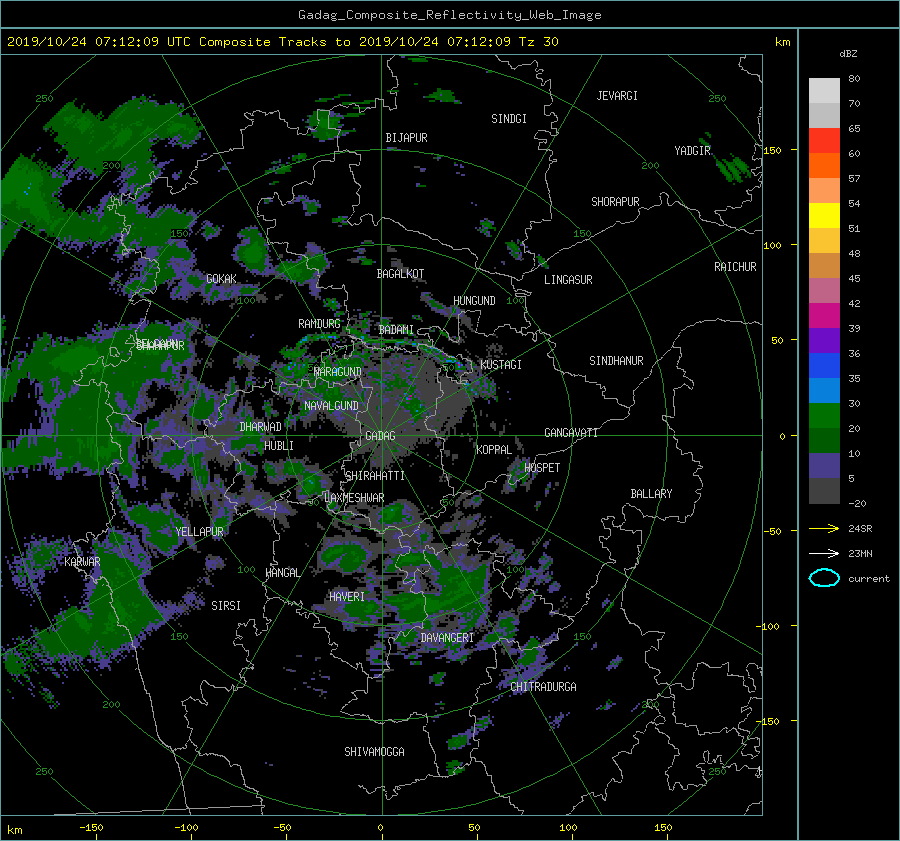Click the dark gray -20 dBZ legend swatch
Viewport: 900px width, 841px height.
coord(824,491)
